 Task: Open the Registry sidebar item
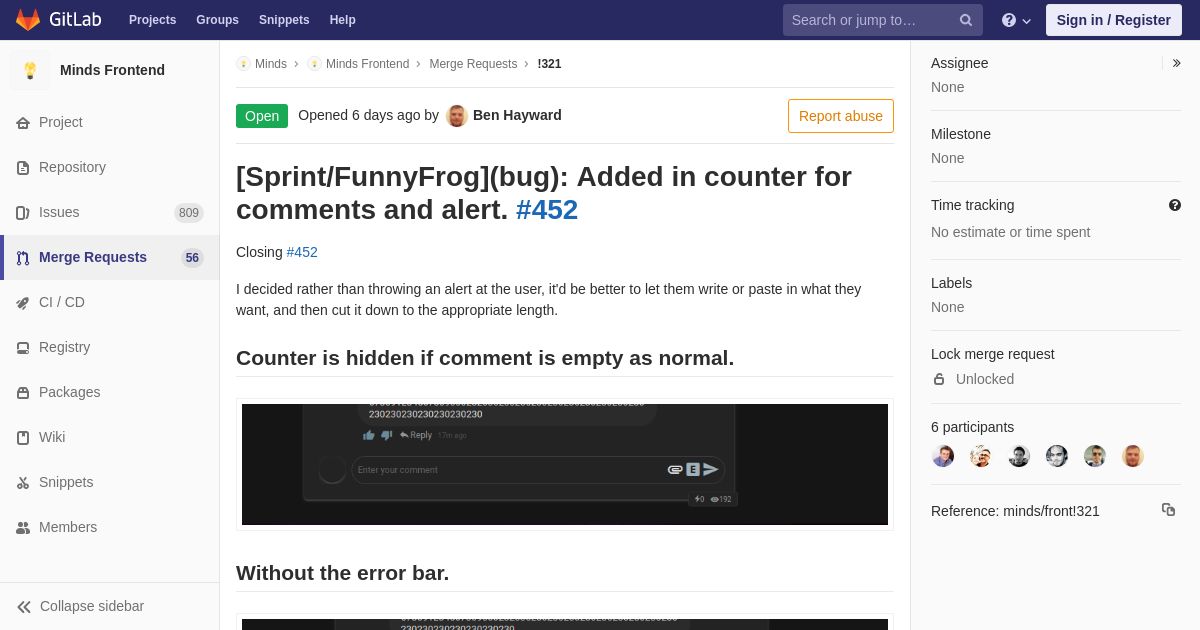pos(110,347)
